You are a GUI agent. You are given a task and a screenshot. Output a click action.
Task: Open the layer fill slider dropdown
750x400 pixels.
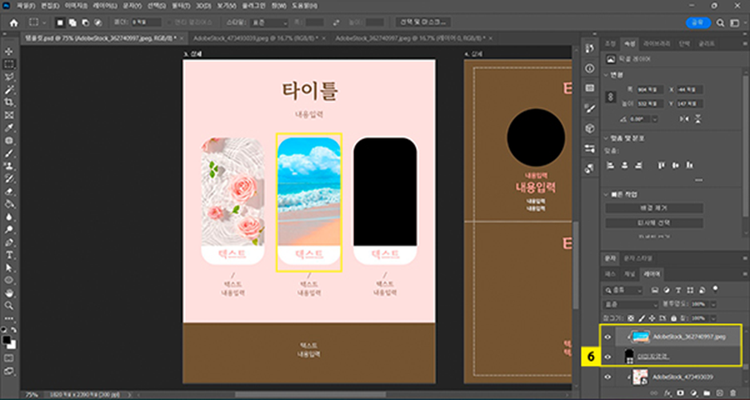tap(714, 318)
